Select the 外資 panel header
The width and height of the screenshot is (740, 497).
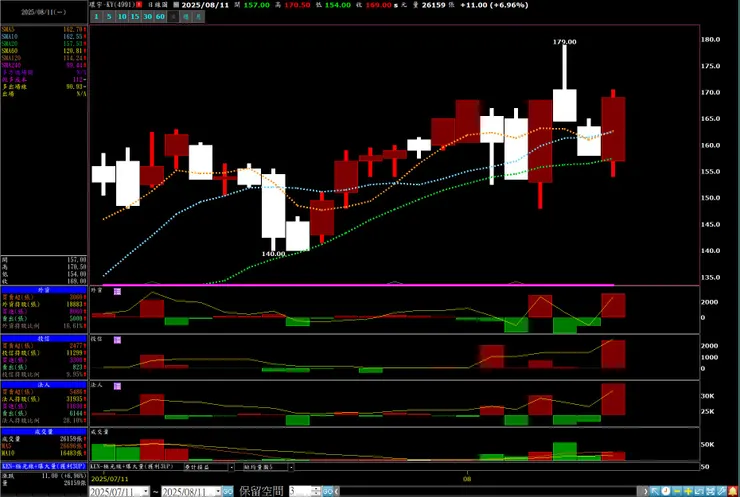pos(44,290)
